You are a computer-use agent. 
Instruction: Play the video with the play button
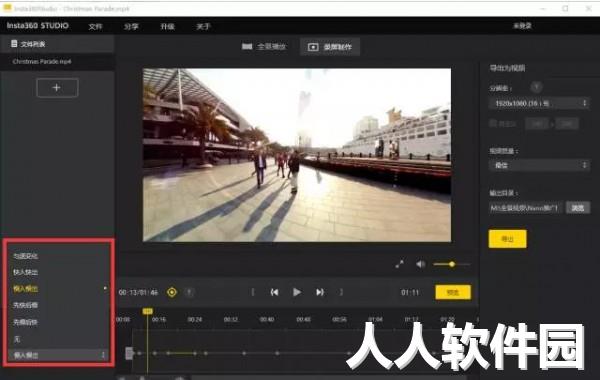coord(297,292)
